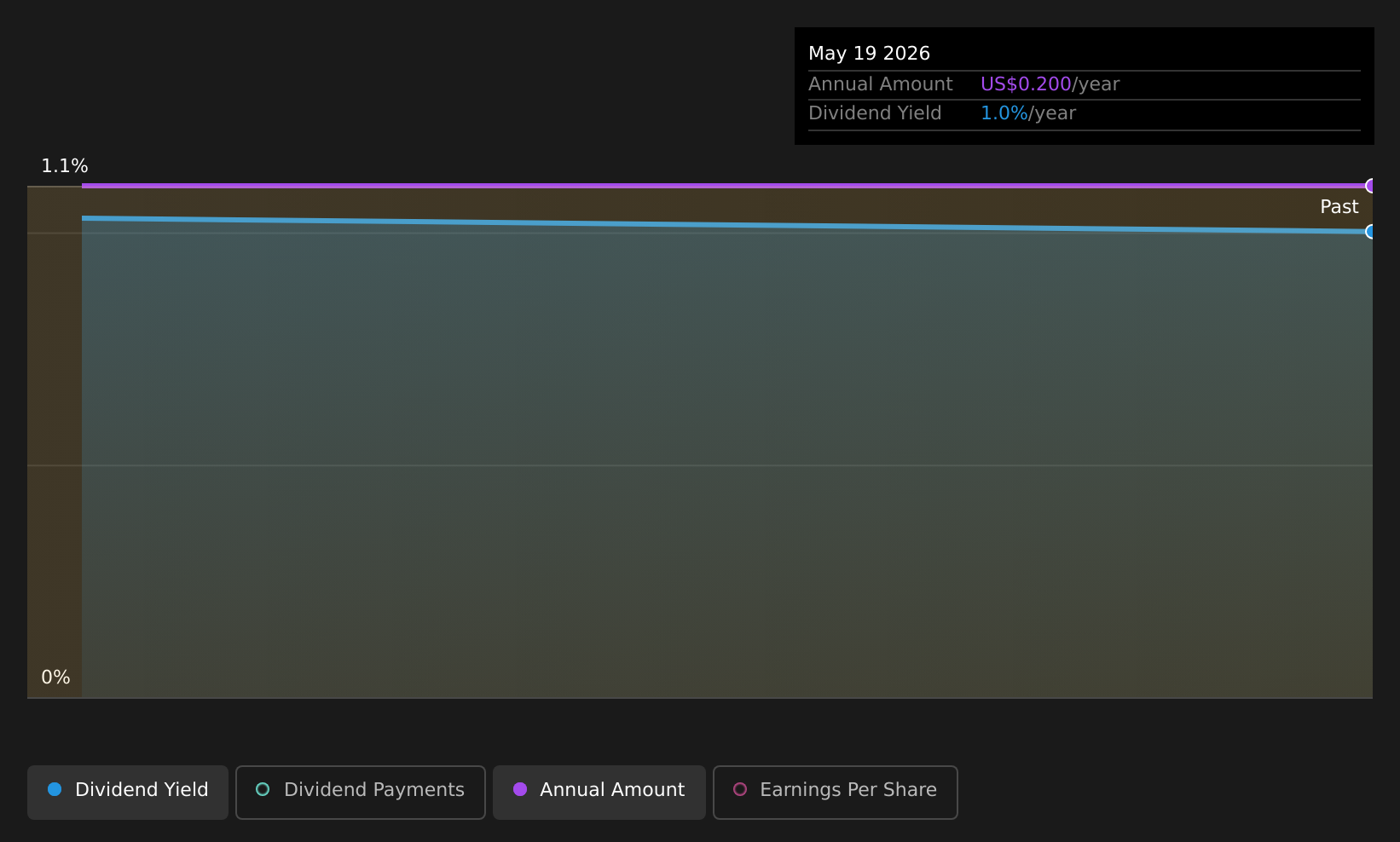Screen dimensions: 1400x842
Task: Toggle the Dividend Yield series
Action: coord(128,792)
